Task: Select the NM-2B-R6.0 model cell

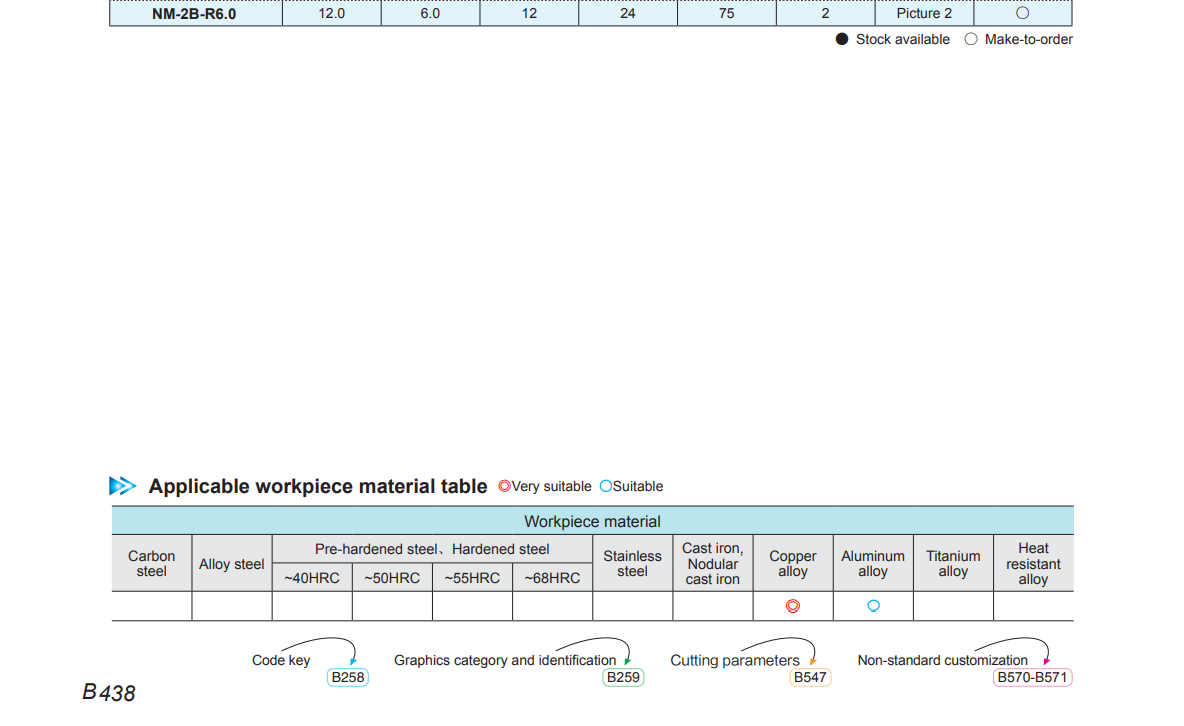Action: coord(195,13)
